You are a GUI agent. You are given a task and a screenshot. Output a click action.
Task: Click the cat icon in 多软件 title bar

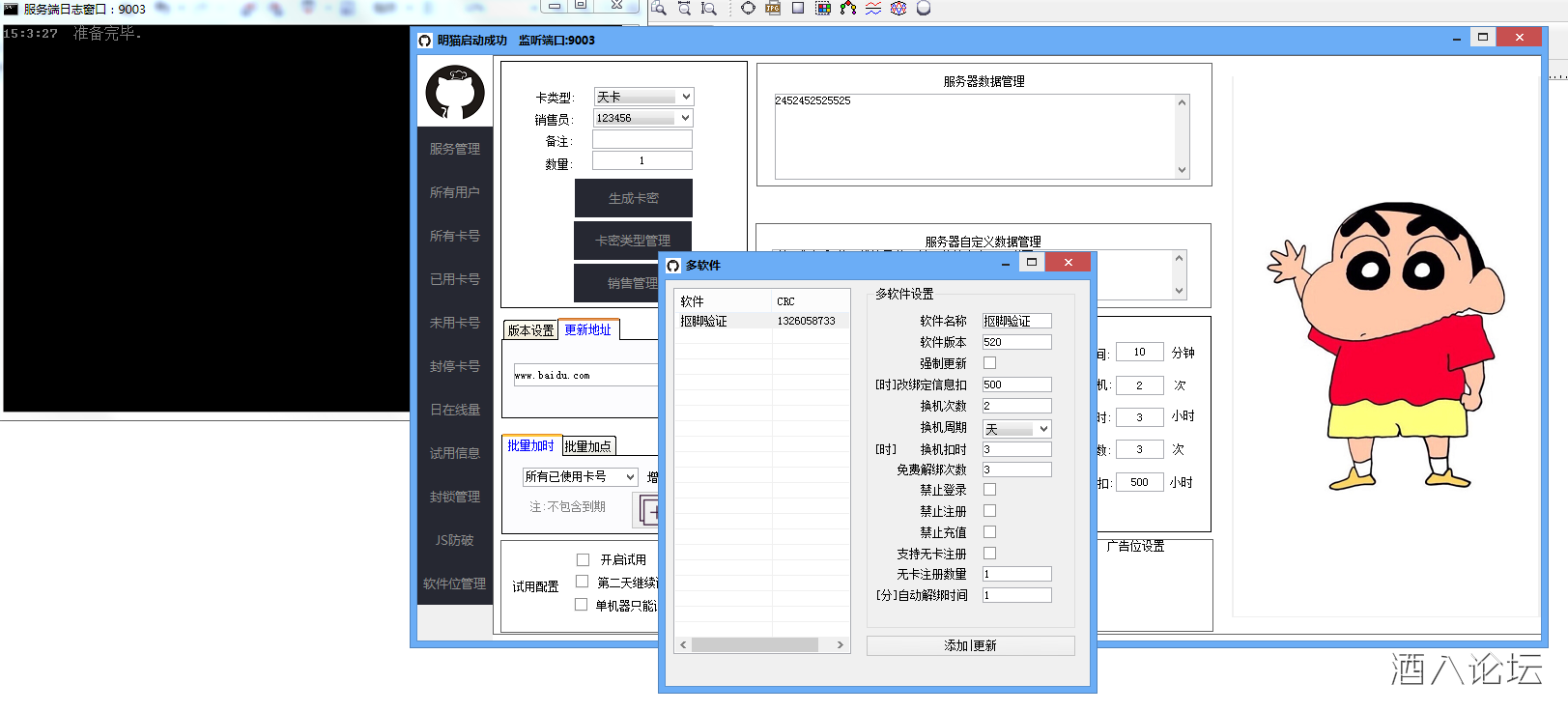click(673, 266)
